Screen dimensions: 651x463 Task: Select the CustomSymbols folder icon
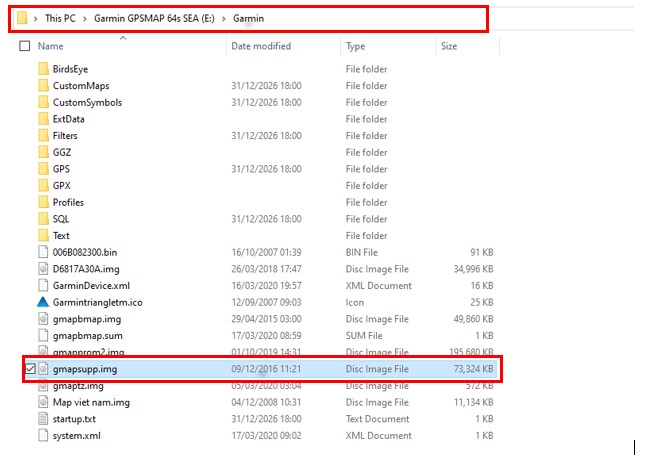tap(43, 102)
